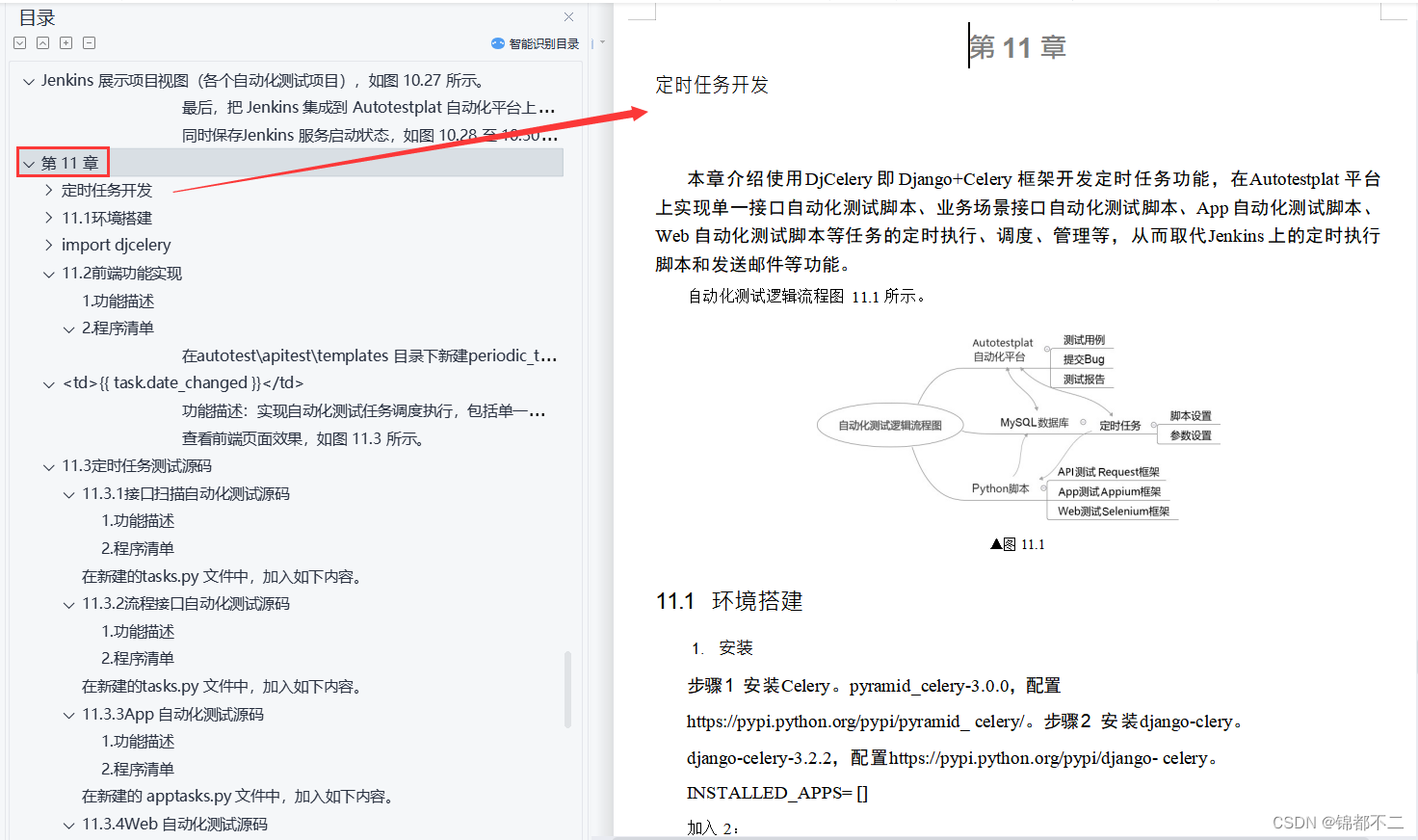Click outline line 在autotest\apitest\templates 目录下新建
Image resolution: width=1418 pixels, height=840 pixels.
pyautogui.click(x=370, y=355)
